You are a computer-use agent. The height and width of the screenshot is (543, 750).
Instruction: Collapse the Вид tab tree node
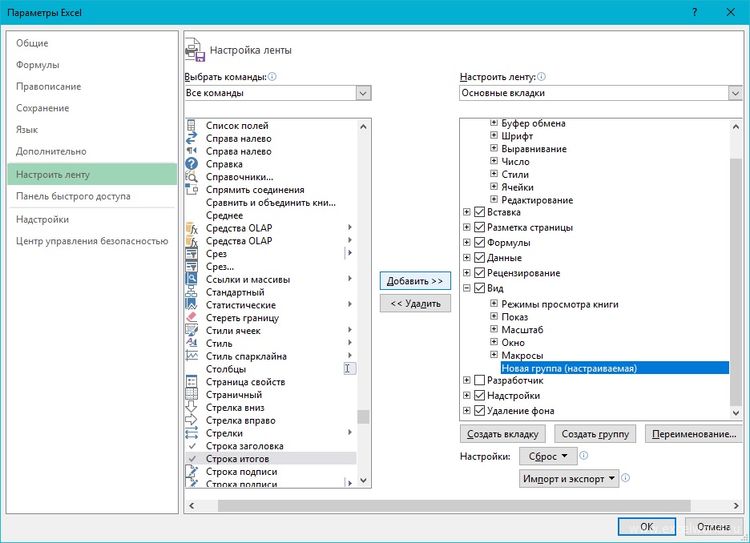tap(466, 288)
